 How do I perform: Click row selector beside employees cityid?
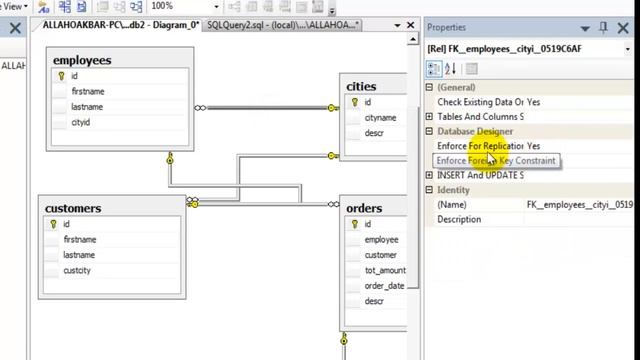pos(60,122)
